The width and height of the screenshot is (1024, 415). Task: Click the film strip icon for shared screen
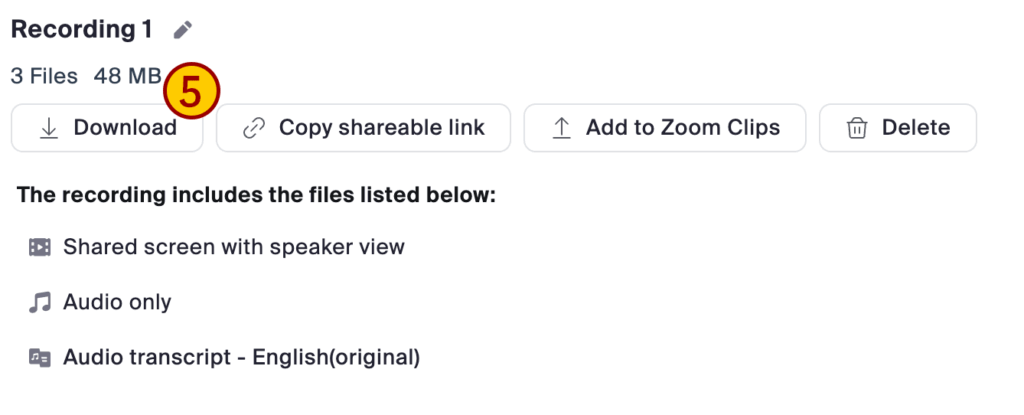tap(40, 247)
